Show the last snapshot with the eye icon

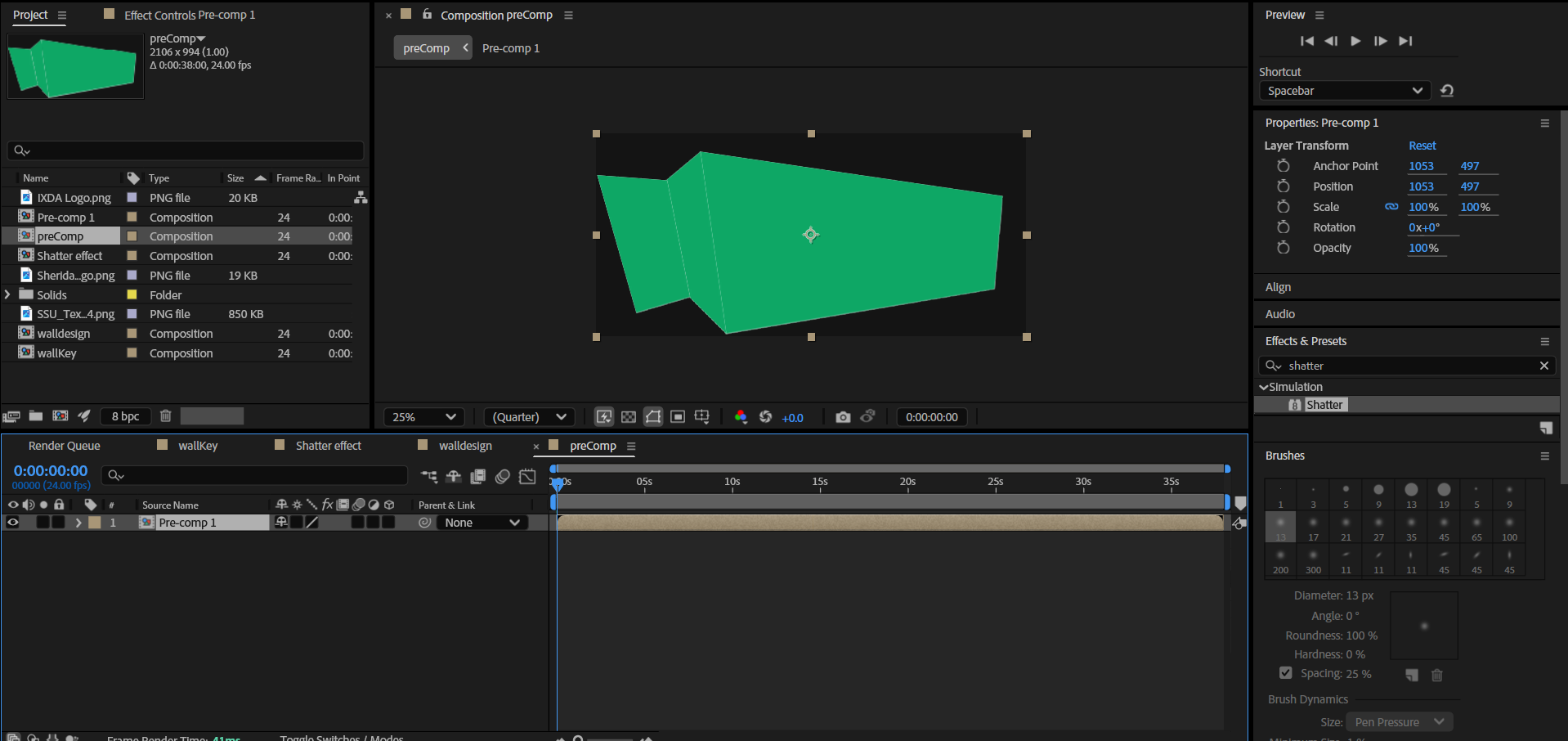(868, 416)
